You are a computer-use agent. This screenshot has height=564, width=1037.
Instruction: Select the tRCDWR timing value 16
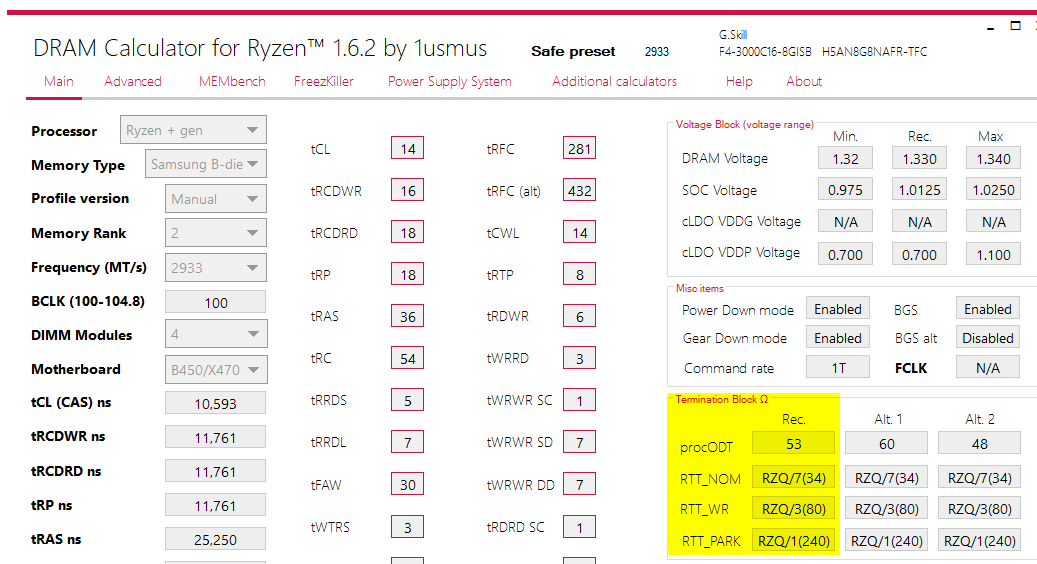coord(407,190)
